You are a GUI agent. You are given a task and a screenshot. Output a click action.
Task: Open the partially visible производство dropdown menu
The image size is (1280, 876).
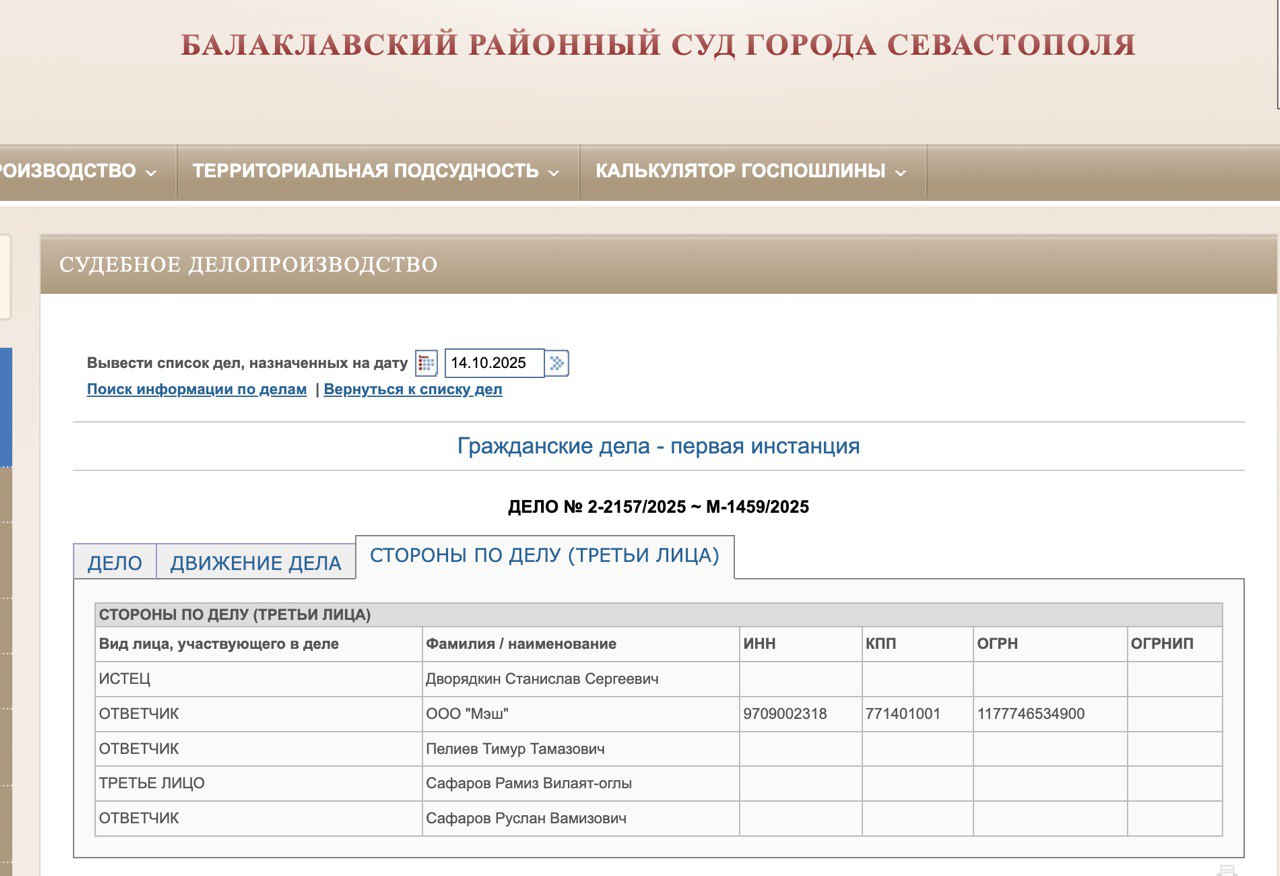pyautogui.click(x=78, y=171)
